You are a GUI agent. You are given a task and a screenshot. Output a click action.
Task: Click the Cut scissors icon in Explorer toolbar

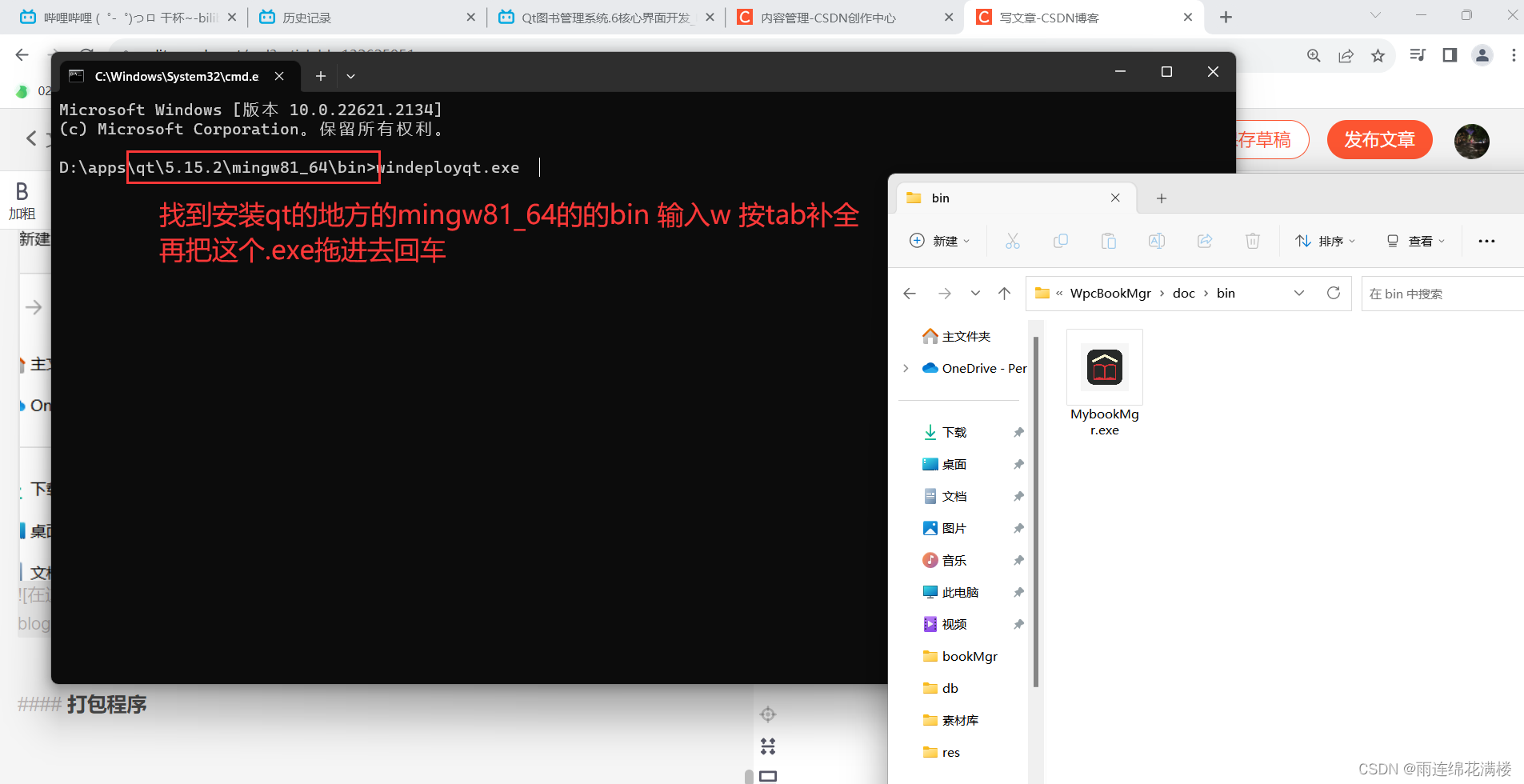pyautogui.click(x=1012, y=241)
